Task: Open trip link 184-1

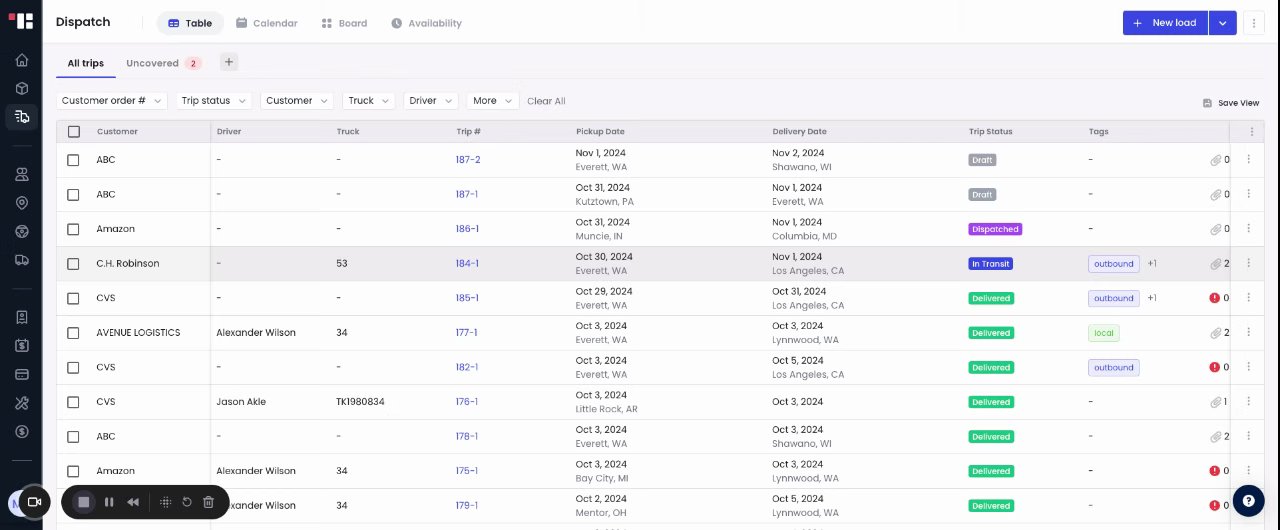Action: (x=467, y=264)
